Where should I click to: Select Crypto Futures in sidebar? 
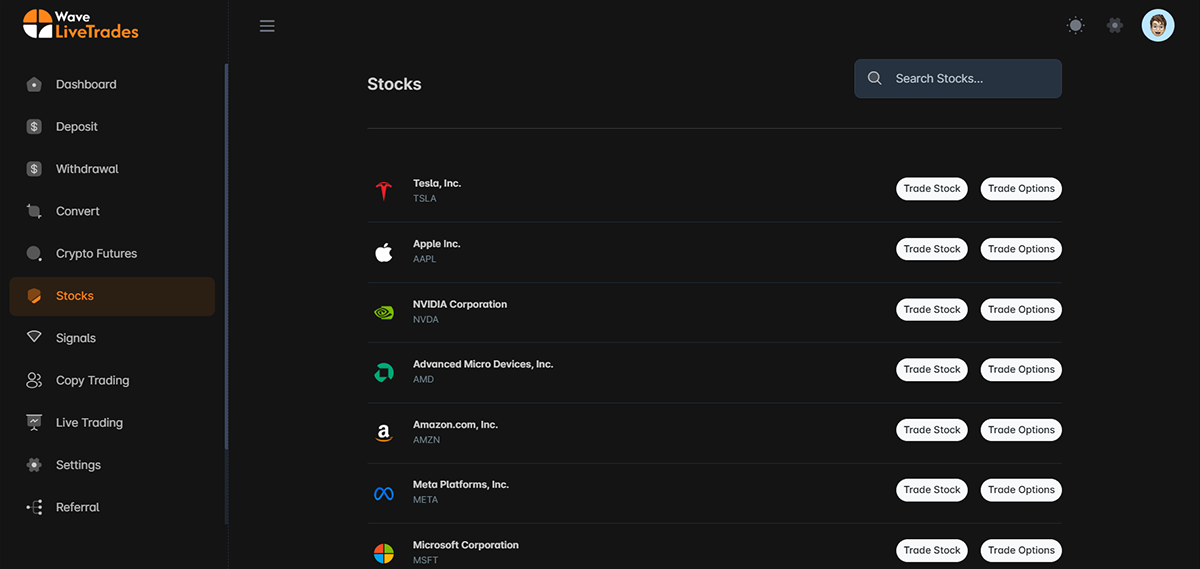click(96, 254)
